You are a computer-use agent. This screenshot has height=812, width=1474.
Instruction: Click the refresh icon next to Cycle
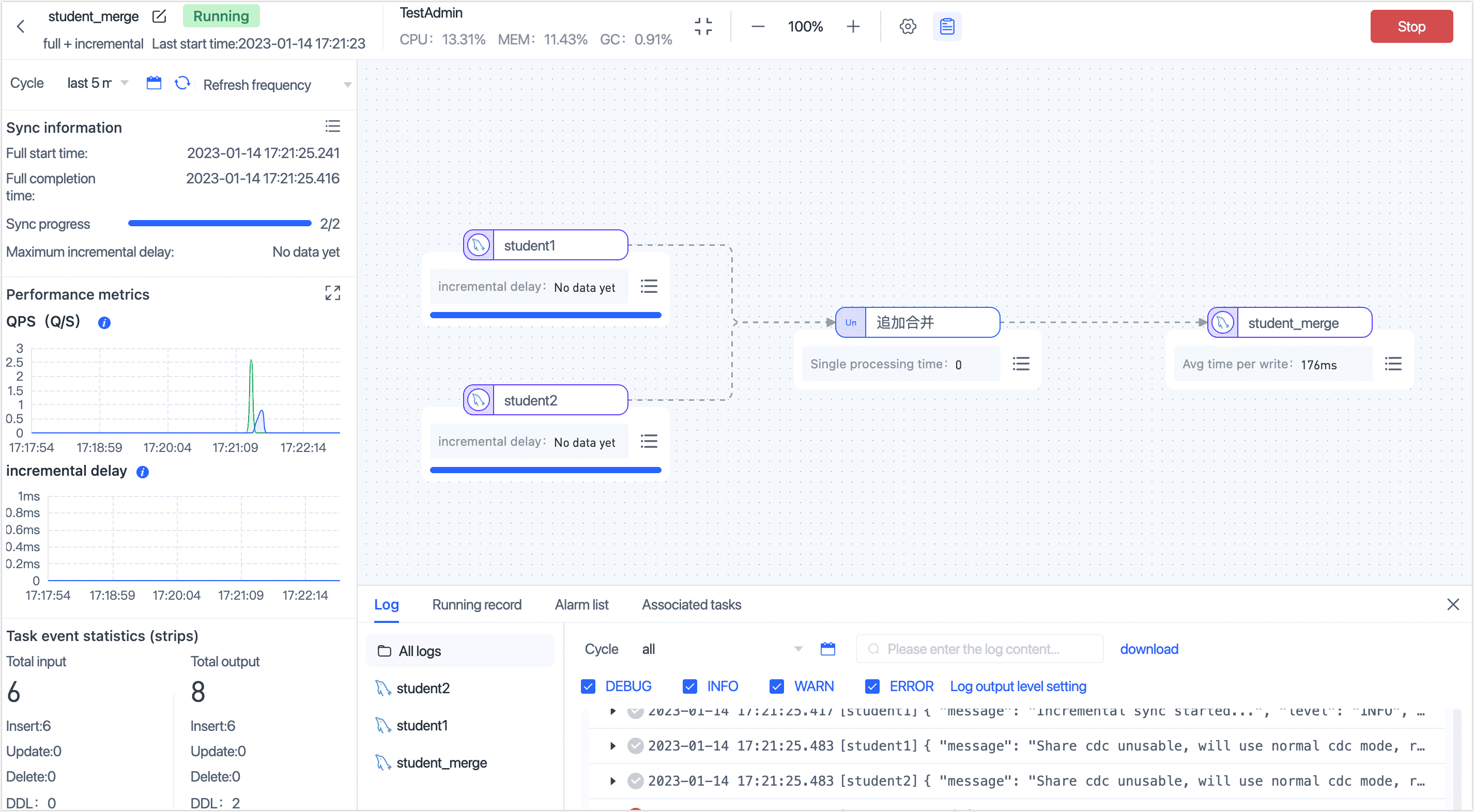182,84
